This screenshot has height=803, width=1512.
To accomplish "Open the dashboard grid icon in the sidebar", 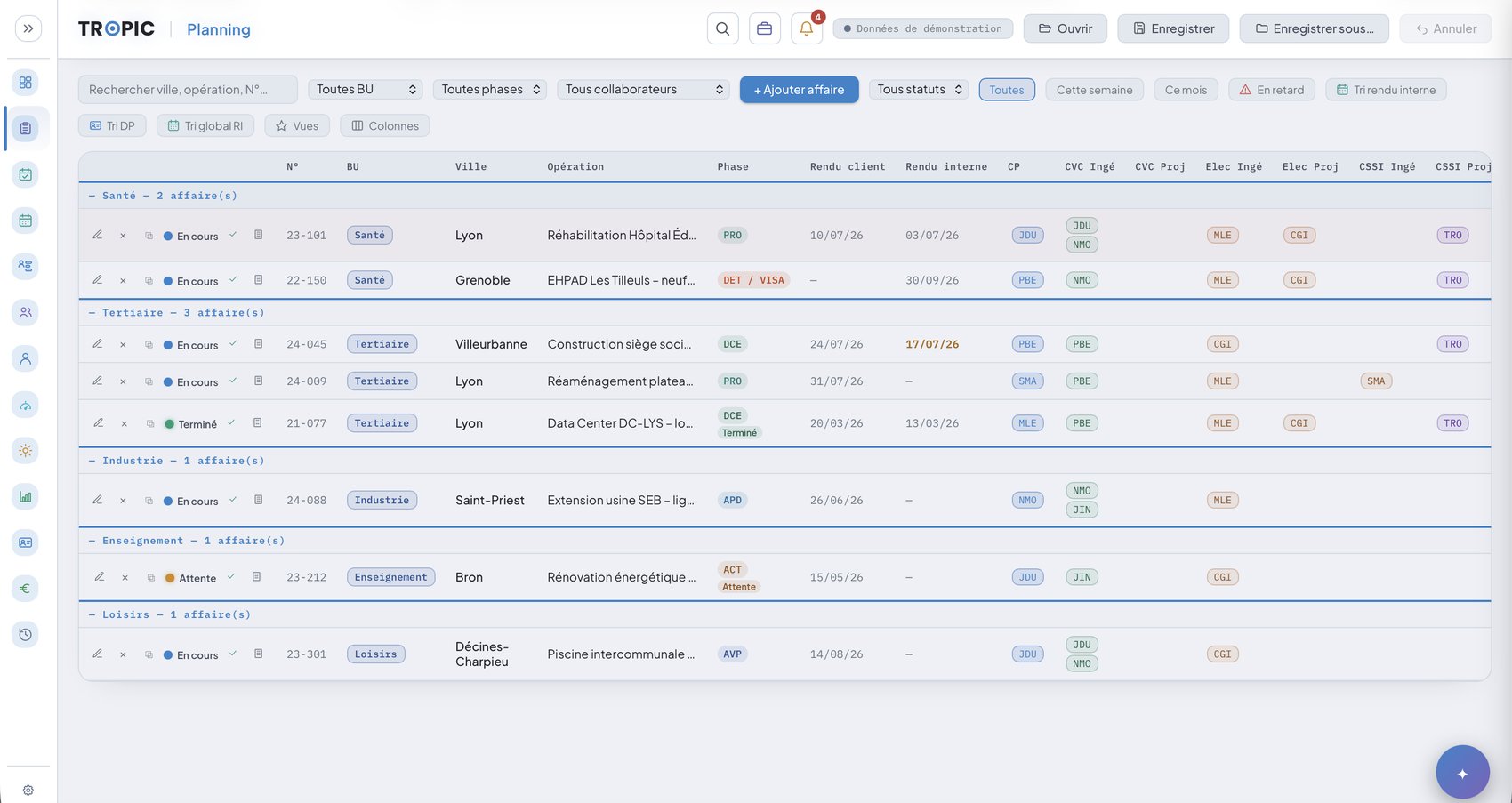I will coord(26,83).
